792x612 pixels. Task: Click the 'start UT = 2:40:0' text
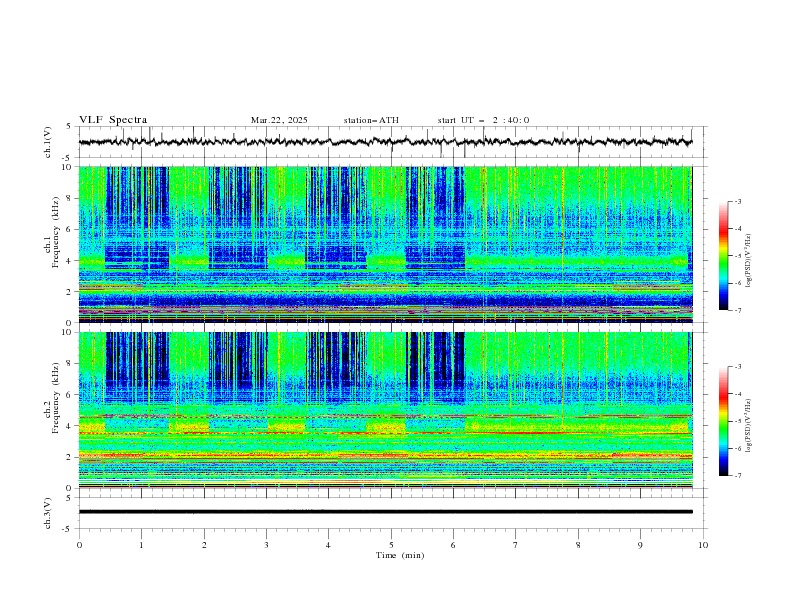[x=483, y=120]
